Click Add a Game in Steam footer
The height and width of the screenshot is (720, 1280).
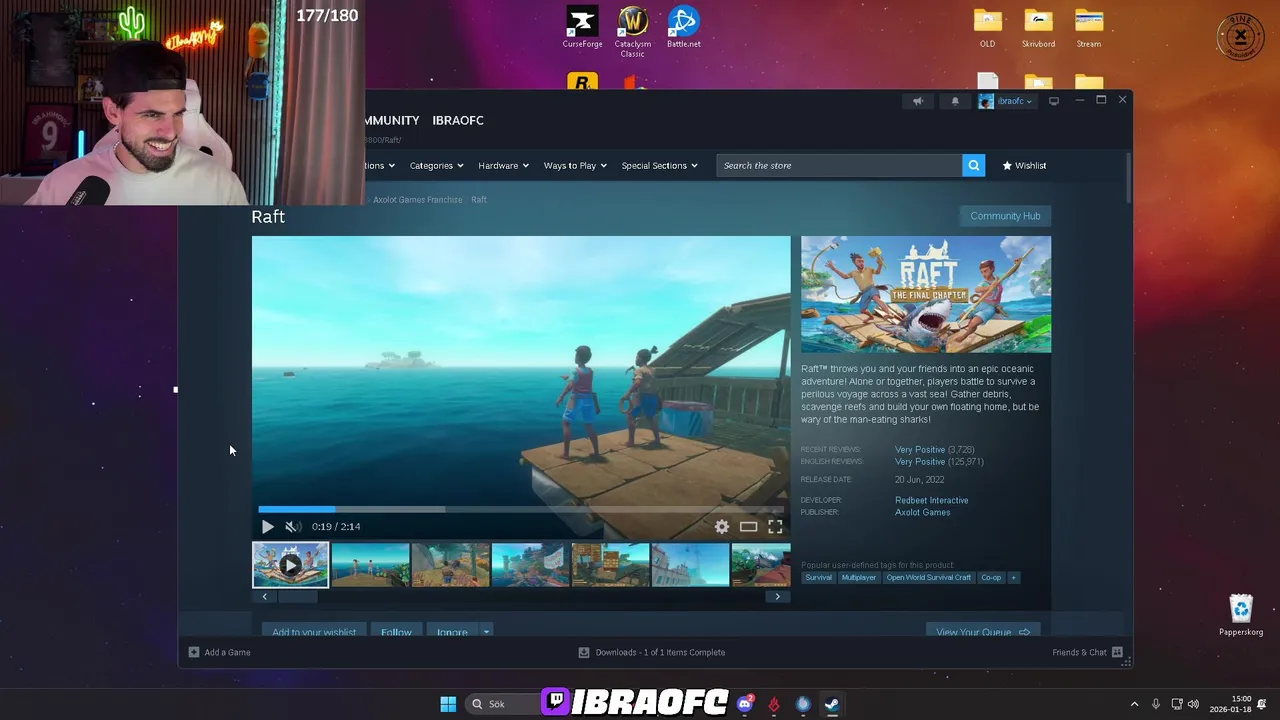[220, 652]
